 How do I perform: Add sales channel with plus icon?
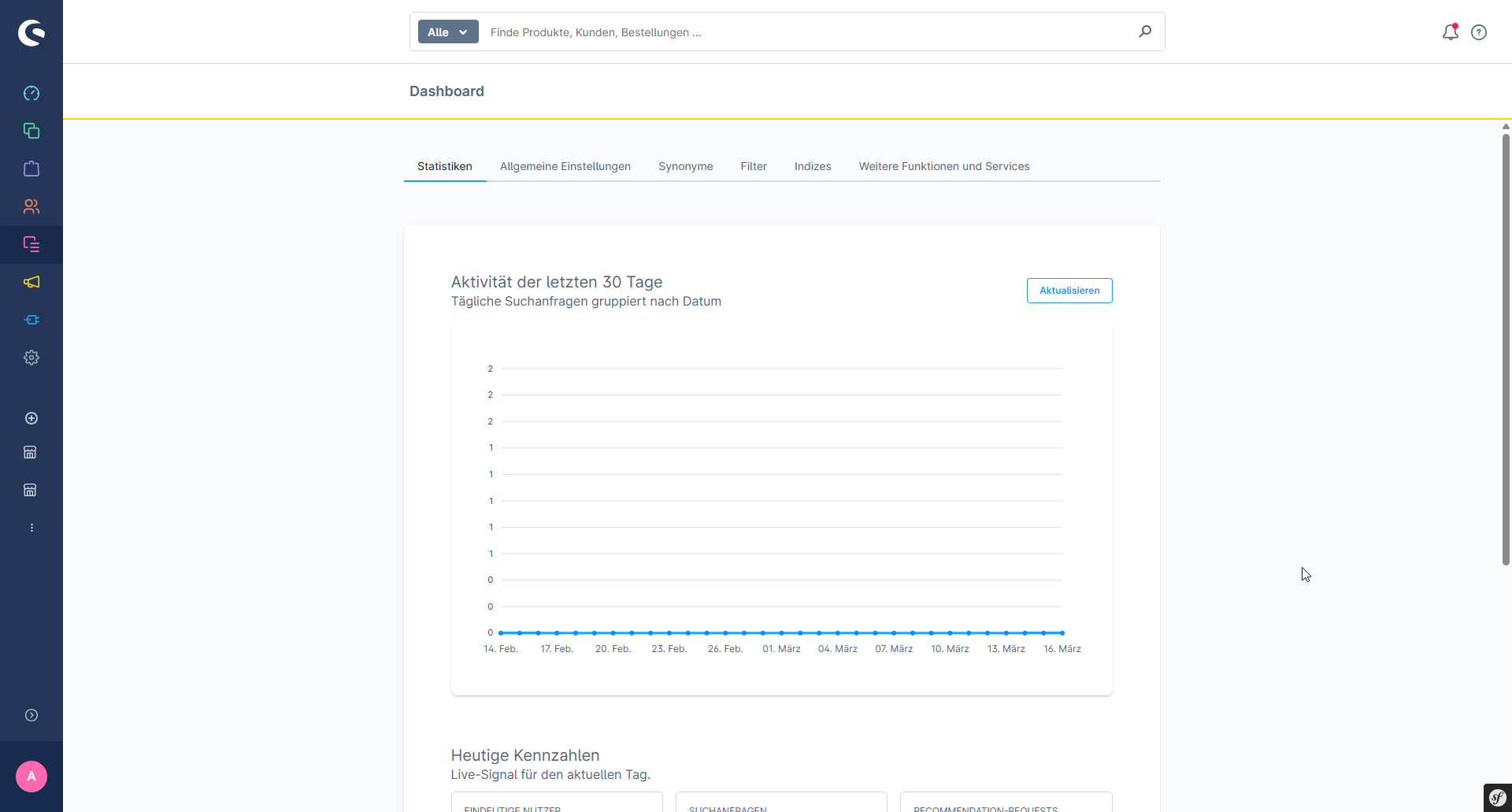click(31, 418)
